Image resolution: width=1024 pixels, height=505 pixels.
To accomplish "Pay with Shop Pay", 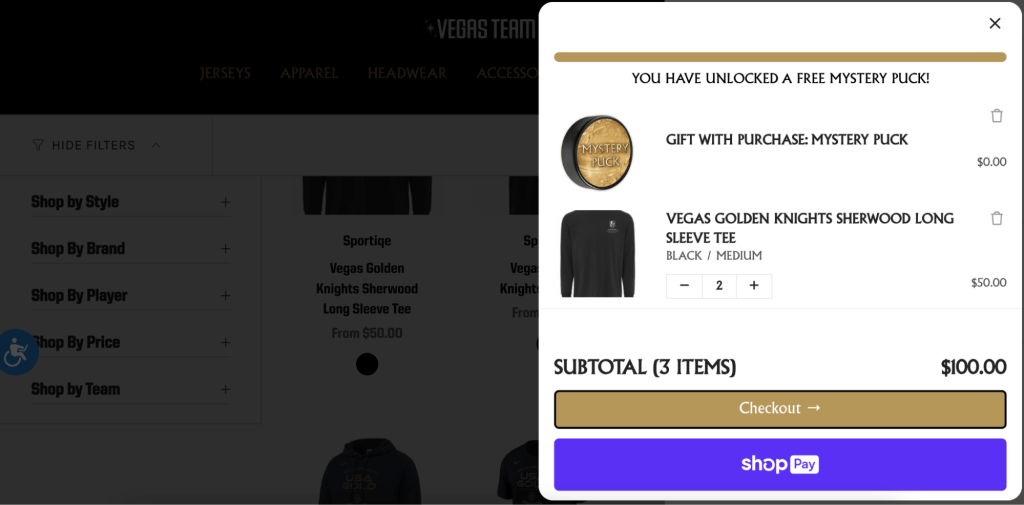I will [x=780, y=465].
